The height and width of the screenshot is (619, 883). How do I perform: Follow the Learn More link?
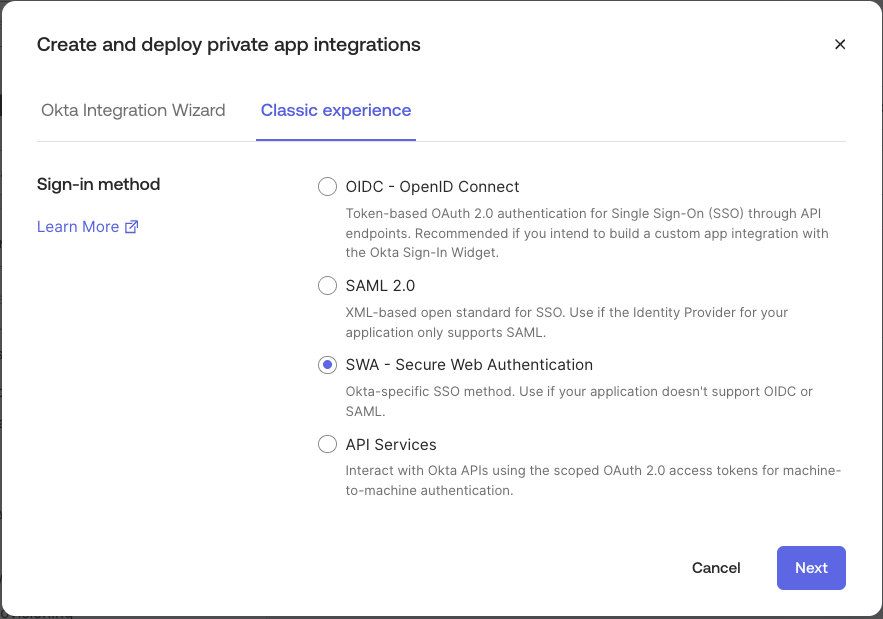pyautogui.click(x=78, y=226)
